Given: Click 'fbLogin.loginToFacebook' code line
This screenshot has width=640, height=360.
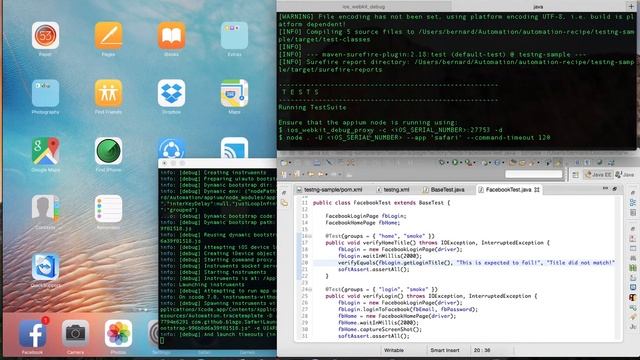Looking at the screenshot, I should click(x=408, y=309).
